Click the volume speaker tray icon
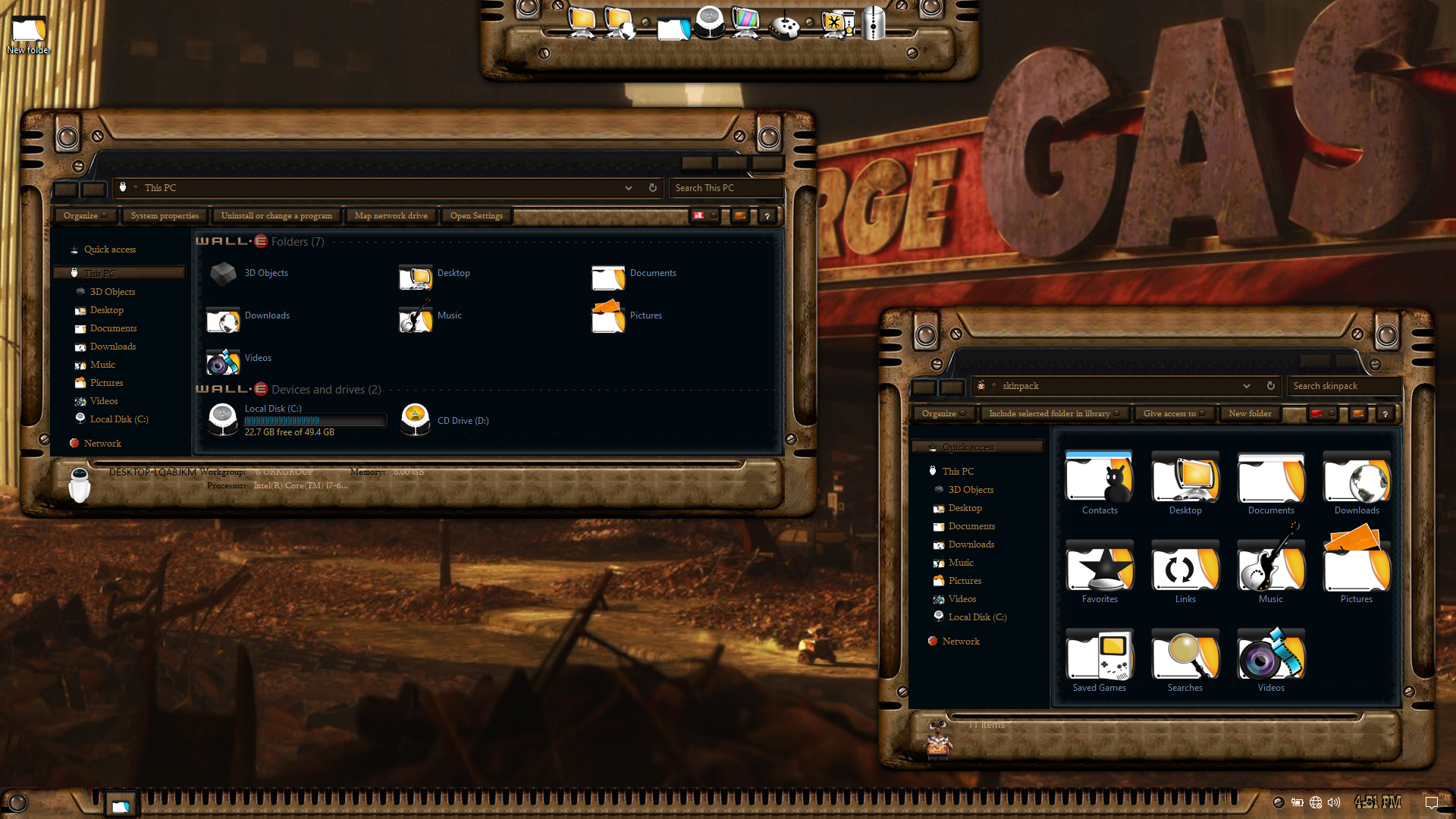 (1334, 802)
